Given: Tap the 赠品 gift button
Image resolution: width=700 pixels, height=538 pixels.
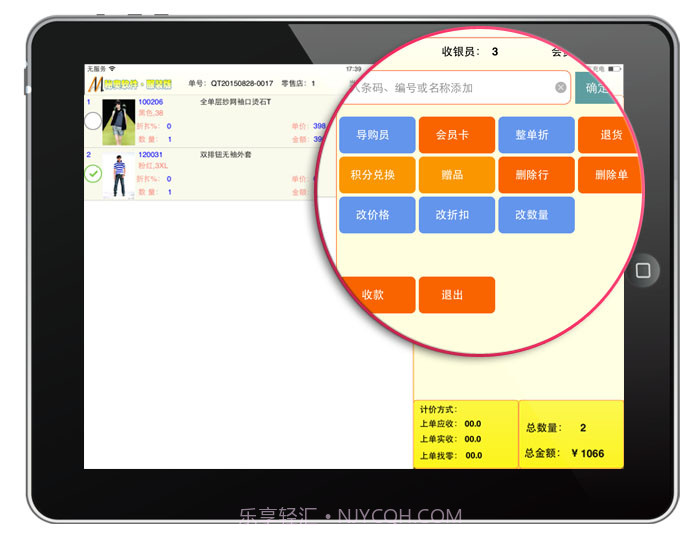Looking at the screenshot, I should click(456, 175).
